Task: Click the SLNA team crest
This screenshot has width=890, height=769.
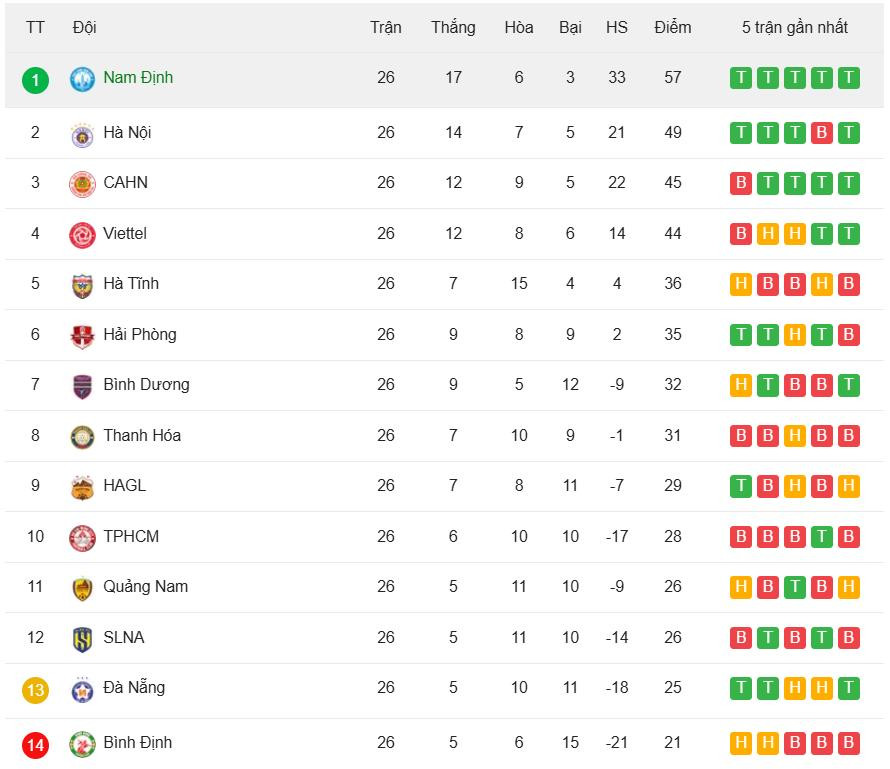Action: [x=82, y=639]
